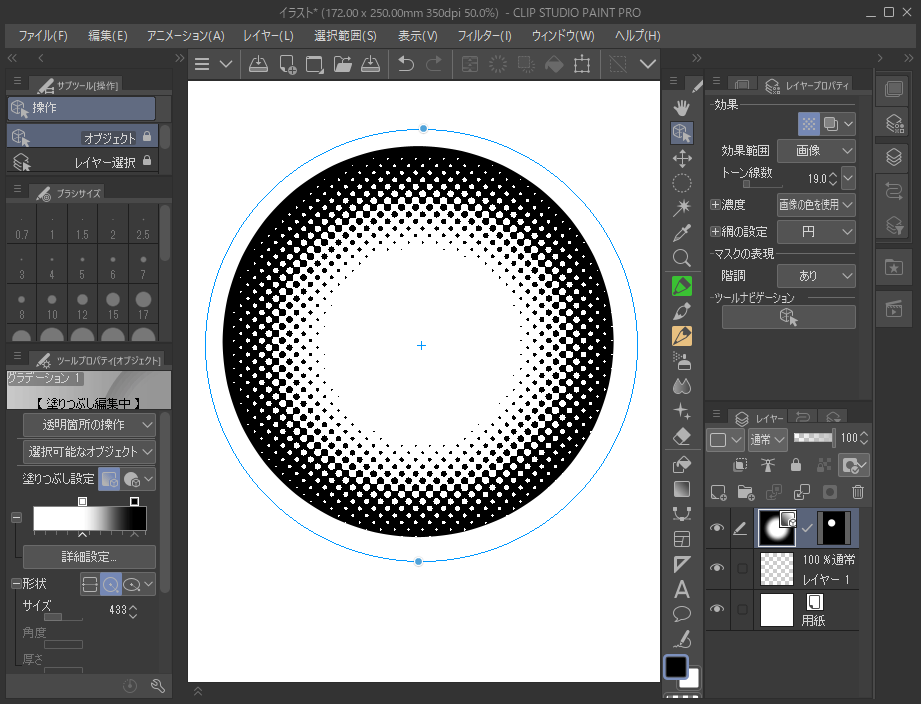Toggle visibility of レイヤー 1

717,568
